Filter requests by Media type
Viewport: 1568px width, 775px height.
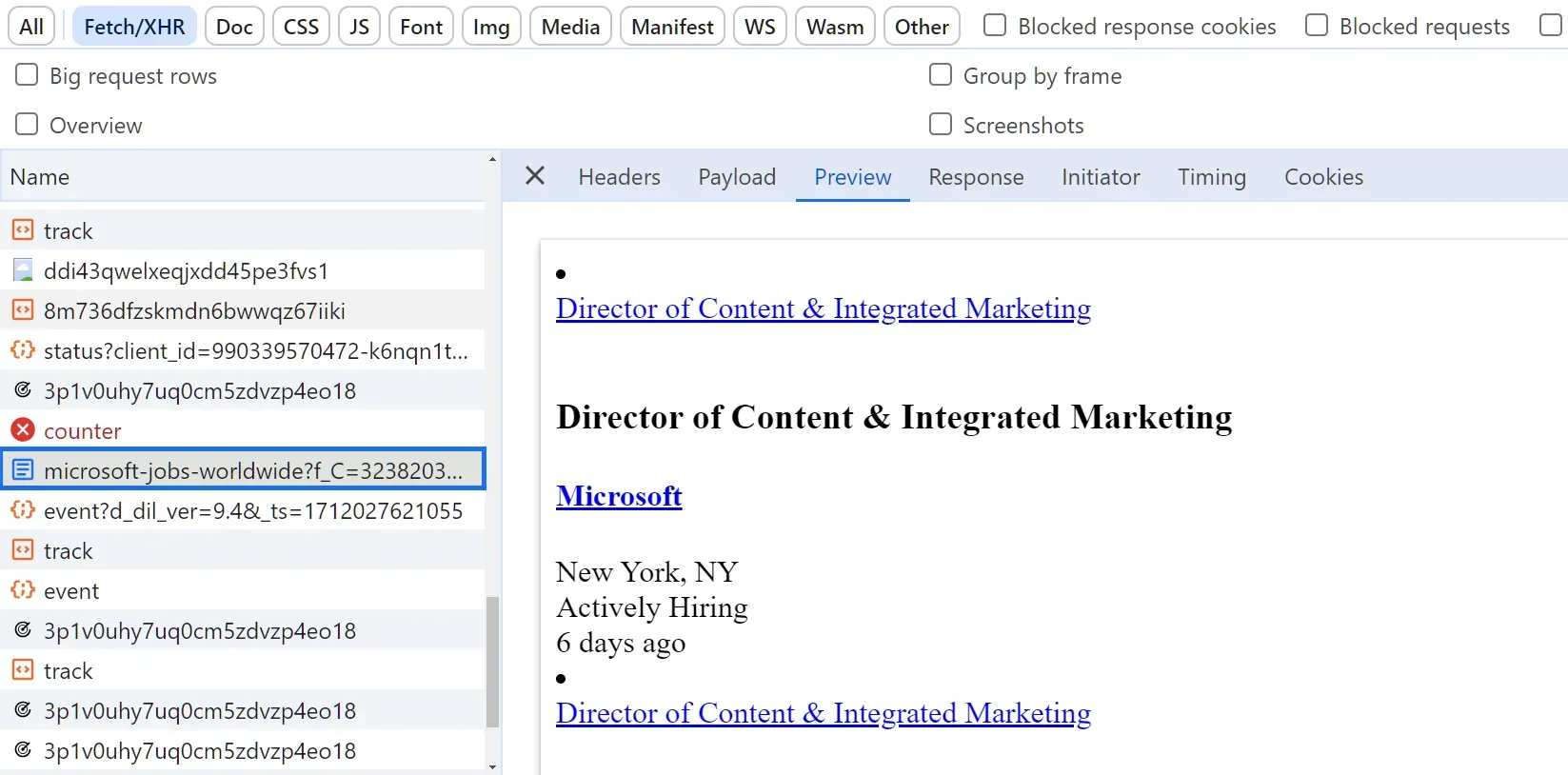[x=570, y=27]
